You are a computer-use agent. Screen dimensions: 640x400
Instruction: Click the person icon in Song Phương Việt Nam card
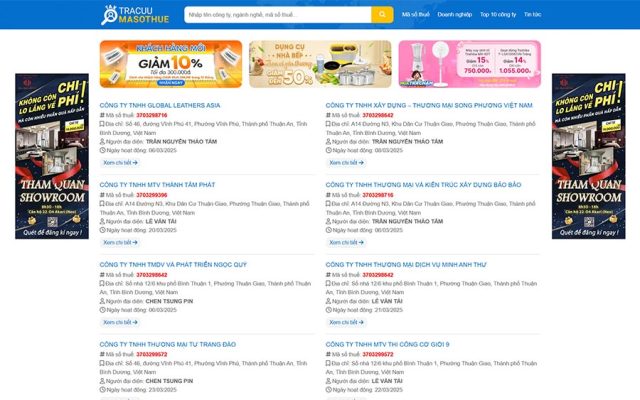(328, 142)
